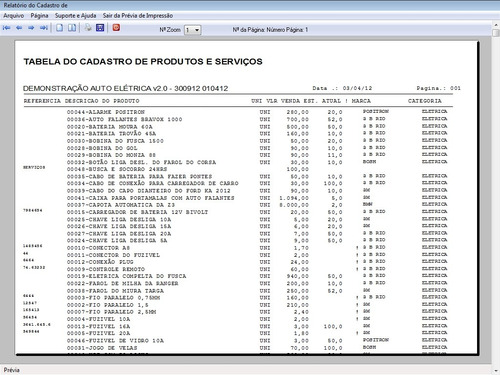Go to the next page arrow icon
The width and height of the screenshot is (500, 375).
[x=31, y=28]
